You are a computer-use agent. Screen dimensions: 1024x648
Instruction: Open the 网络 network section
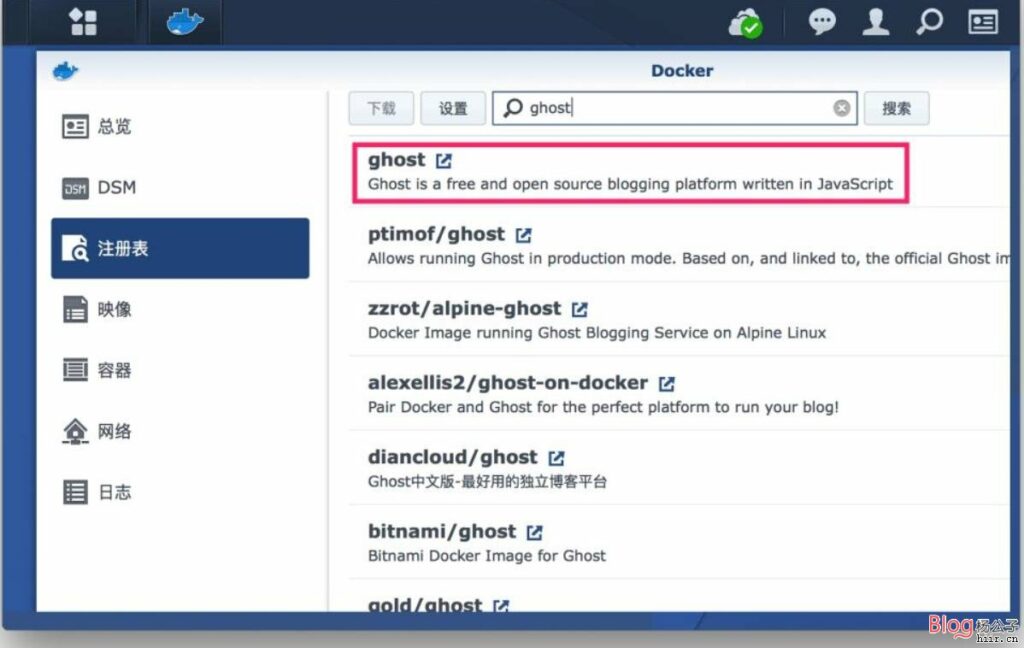pos(180,431)
